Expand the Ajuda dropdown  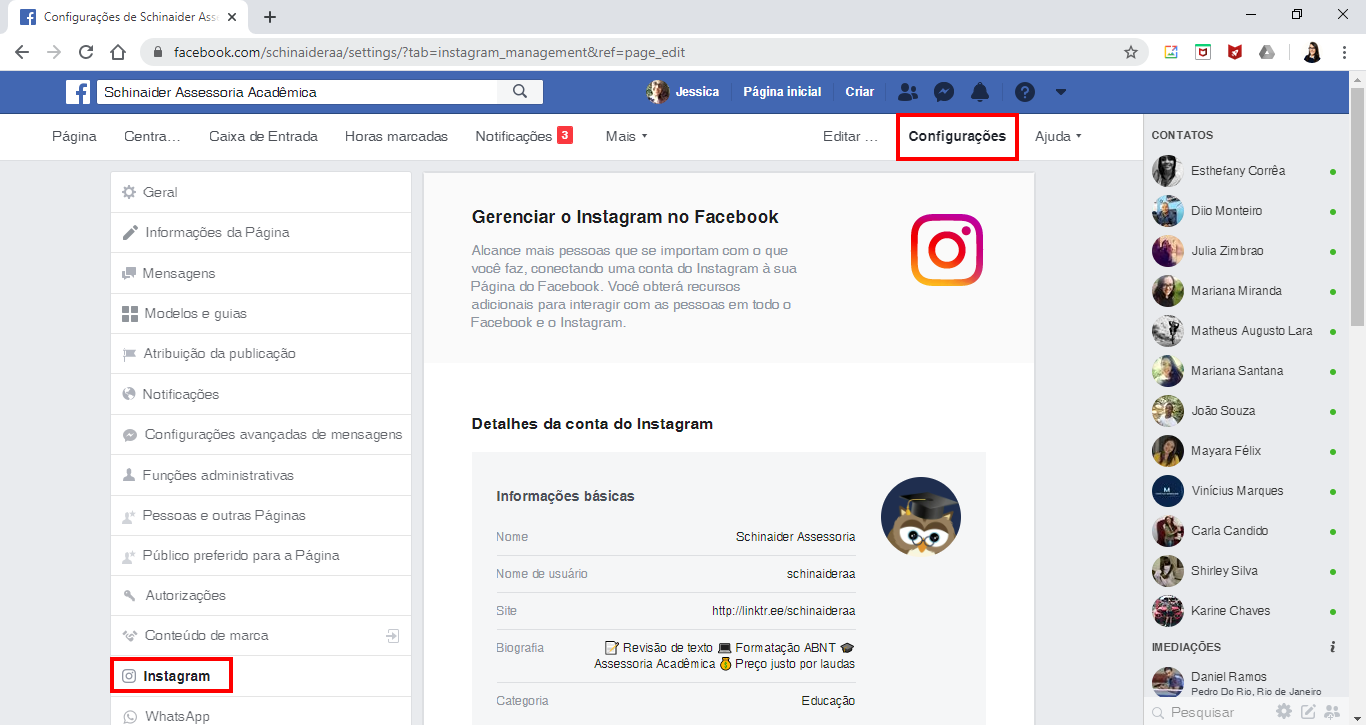(x=1058, y=136)
